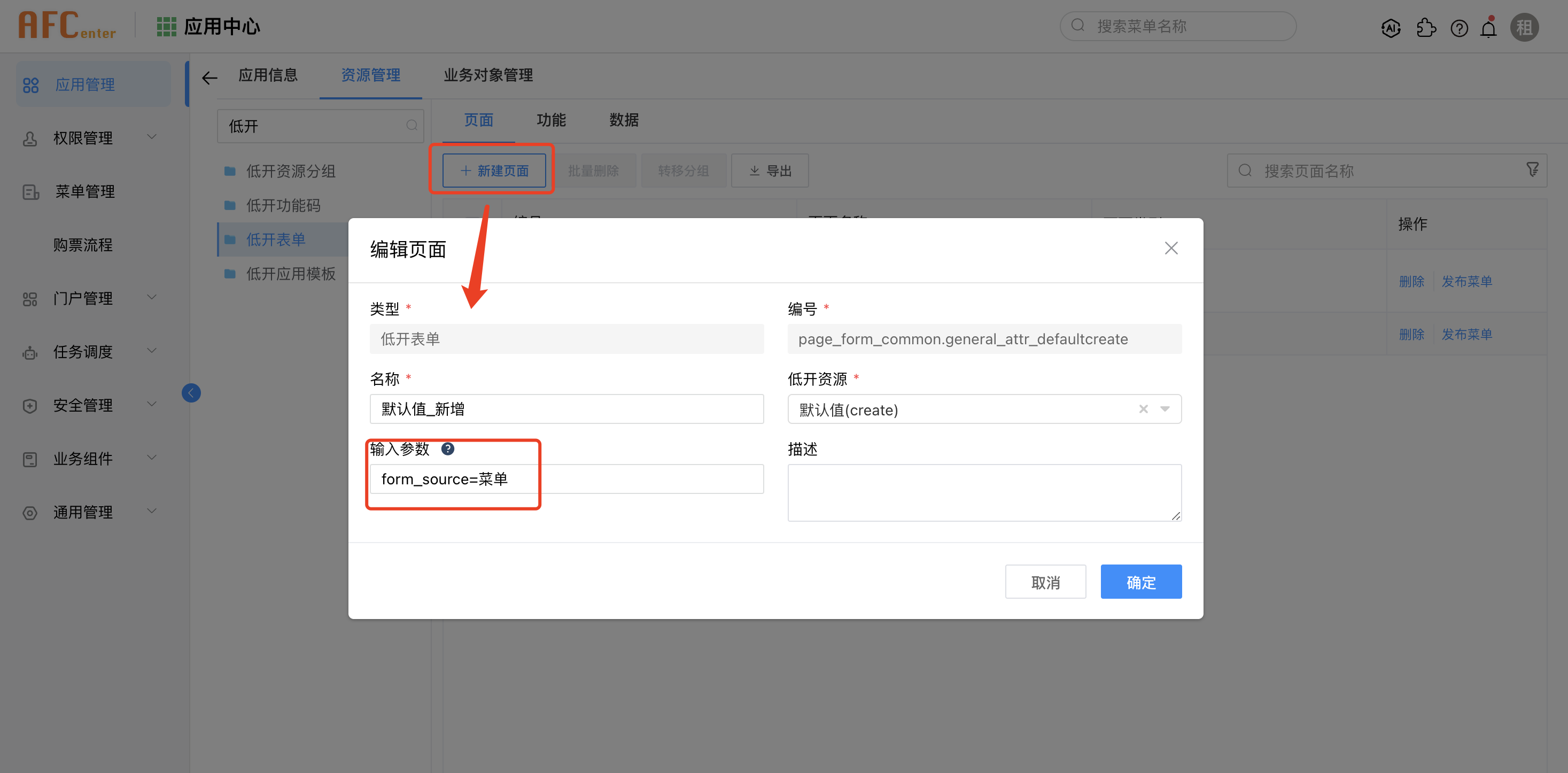Click the help question mark icon in header
The height and width of the screenshot is (773, 1568).
coord(1459,28)
